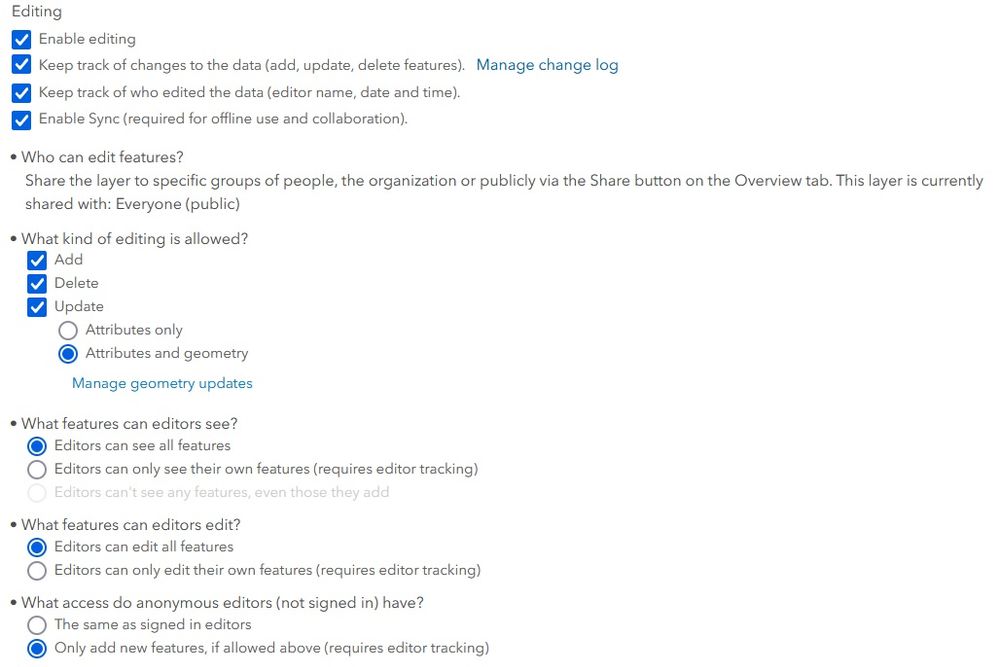Select the Attributes only radio button
The width and height of the screenshot is (999, 667).
[68, 330]
